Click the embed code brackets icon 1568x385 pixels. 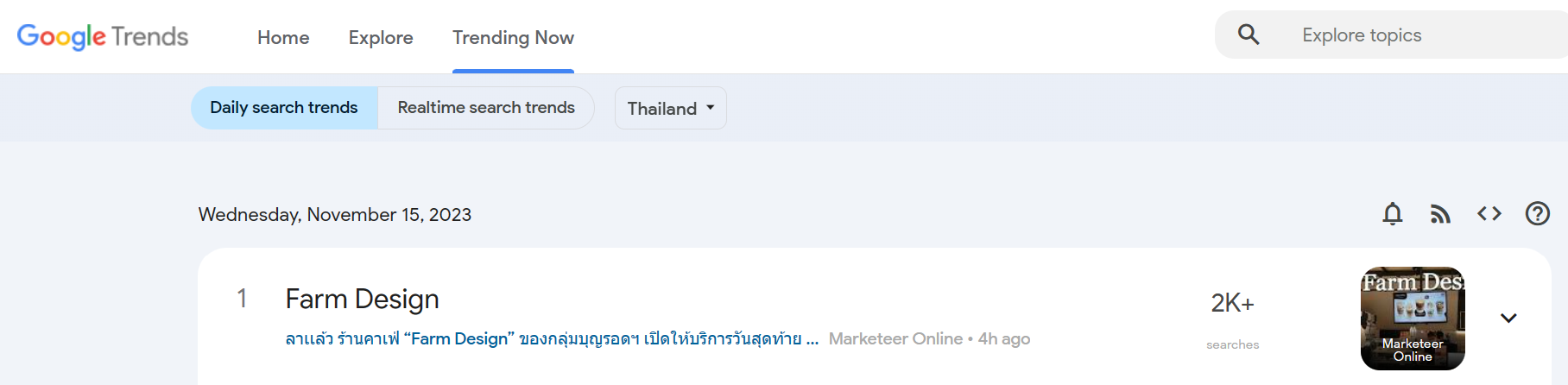click(1489, 213)
